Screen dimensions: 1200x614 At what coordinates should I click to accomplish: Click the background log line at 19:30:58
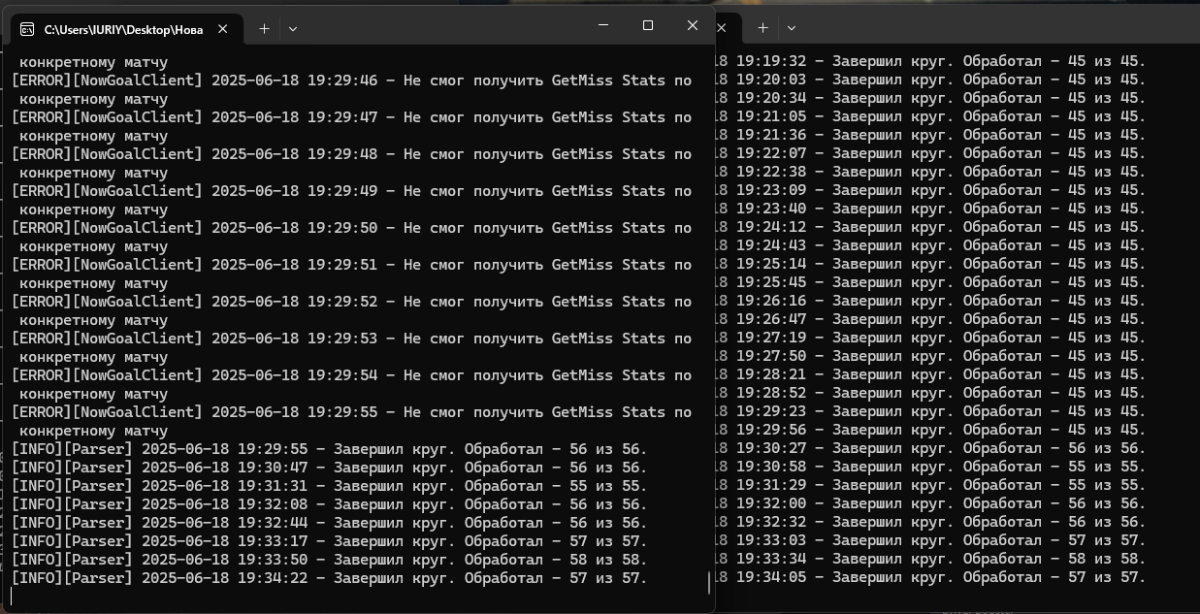tap(930, 467)
